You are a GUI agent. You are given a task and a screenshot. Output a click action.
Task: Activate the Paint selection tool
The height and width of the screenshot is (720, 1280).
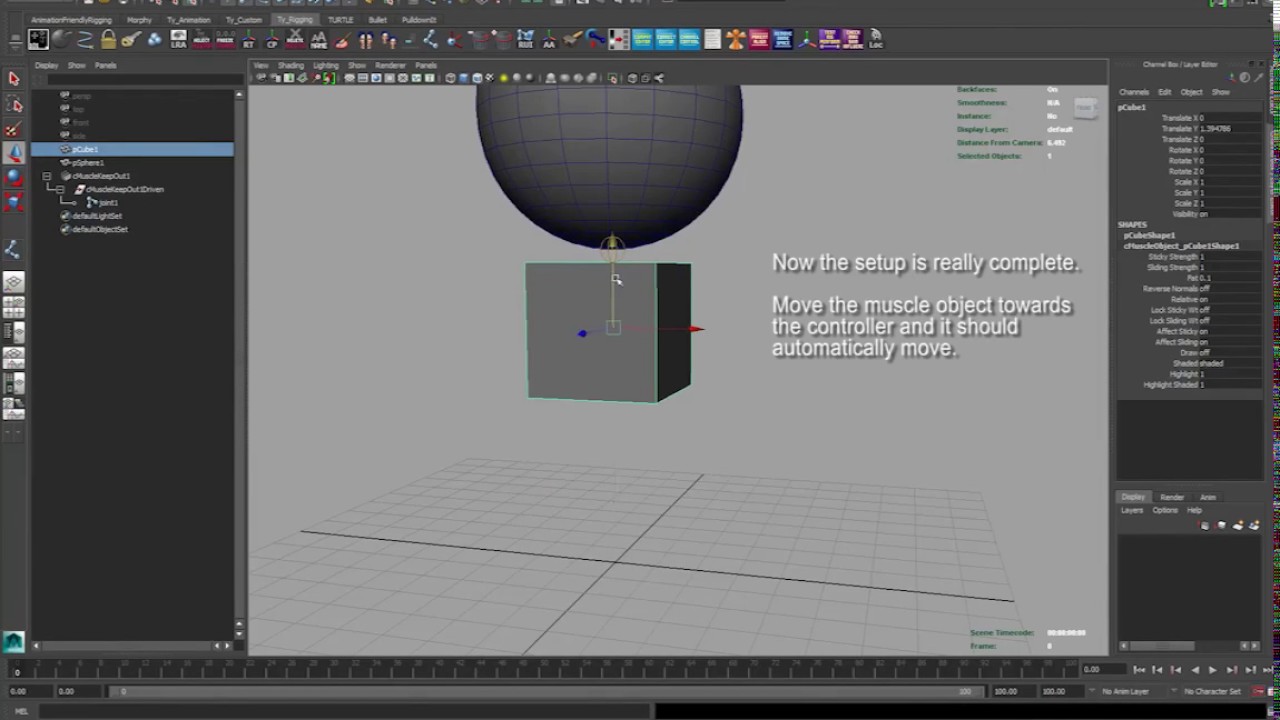point(14,129)
